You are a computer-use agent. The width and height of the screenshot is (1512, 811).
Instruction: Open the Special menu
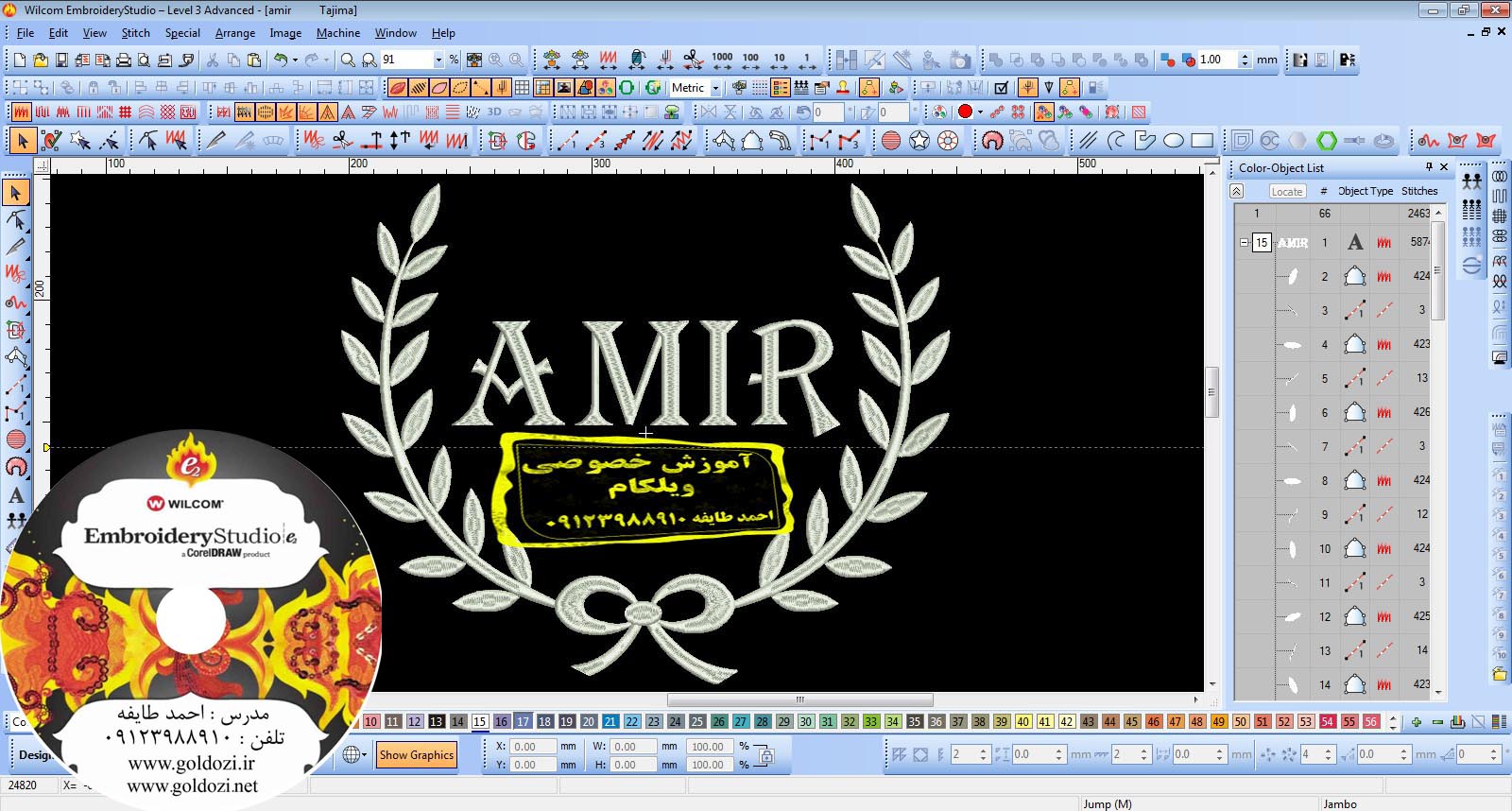[182, 33]
